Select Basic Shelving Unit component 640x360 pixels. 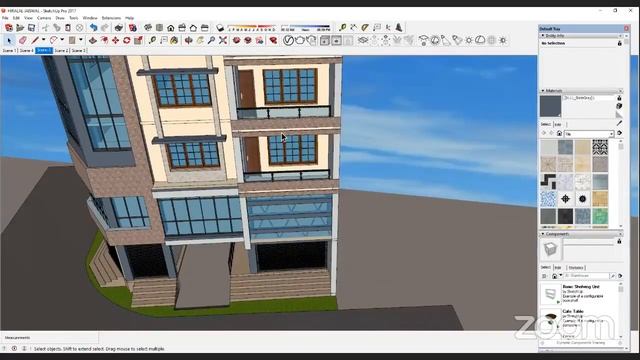tap(580, 293)
